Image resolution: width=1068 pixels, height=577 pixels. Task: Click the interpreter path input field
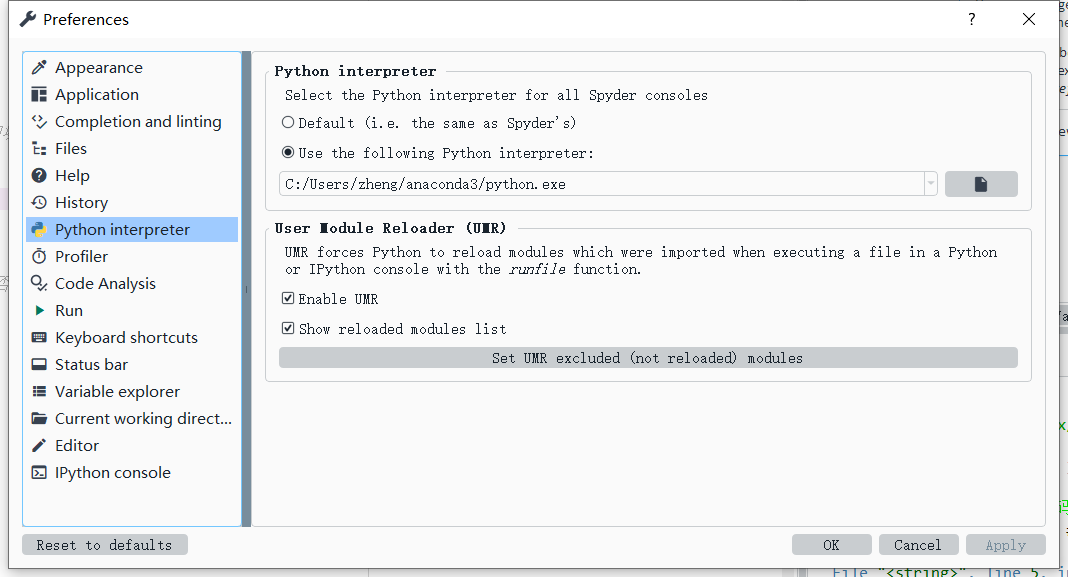600,184
